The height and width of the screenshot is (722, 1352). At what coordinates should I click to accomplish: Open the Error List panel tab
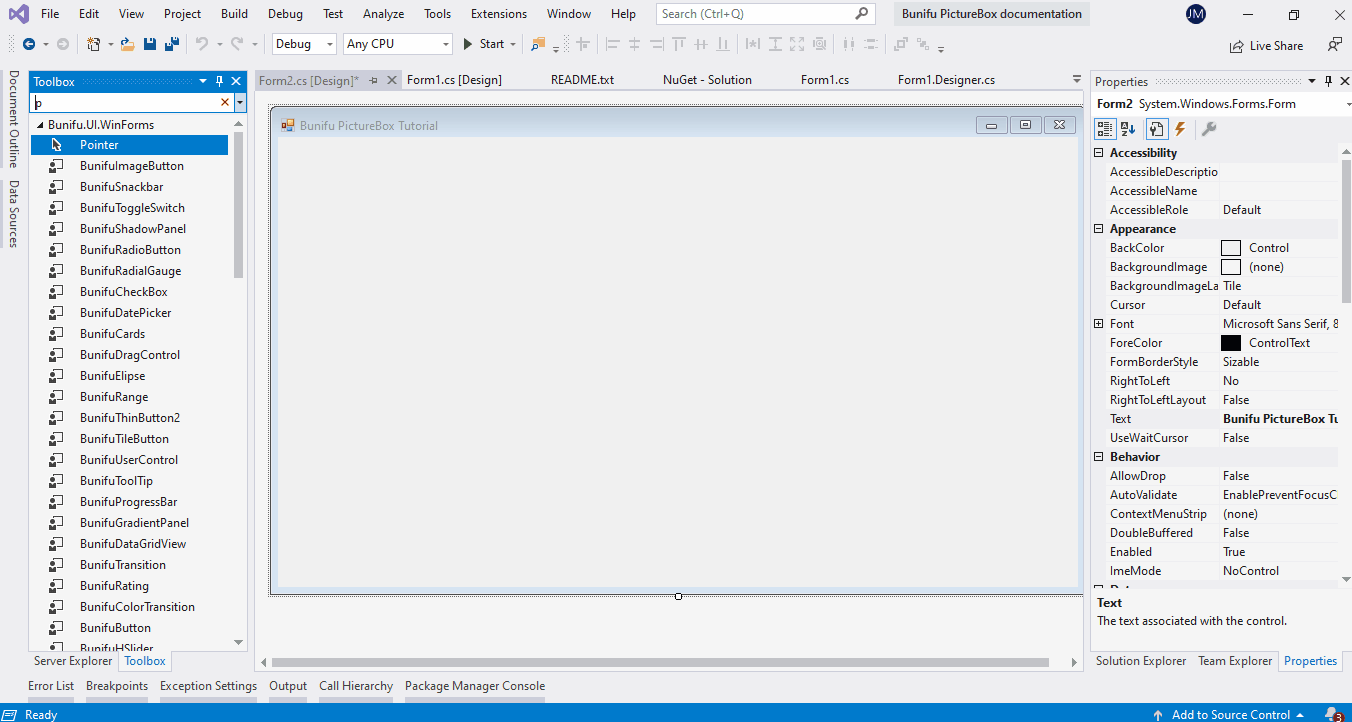coord(51,686)
